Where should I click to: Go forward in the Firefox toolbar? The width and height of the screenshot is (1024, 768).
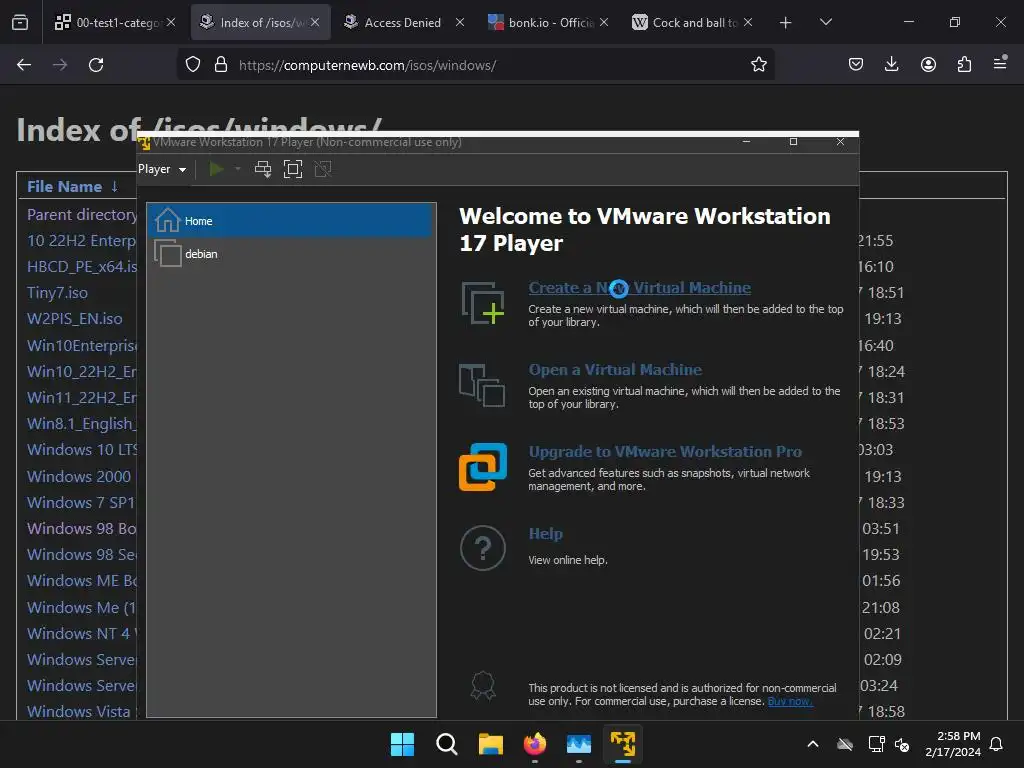pyautogui.click(x=60, y=65)
